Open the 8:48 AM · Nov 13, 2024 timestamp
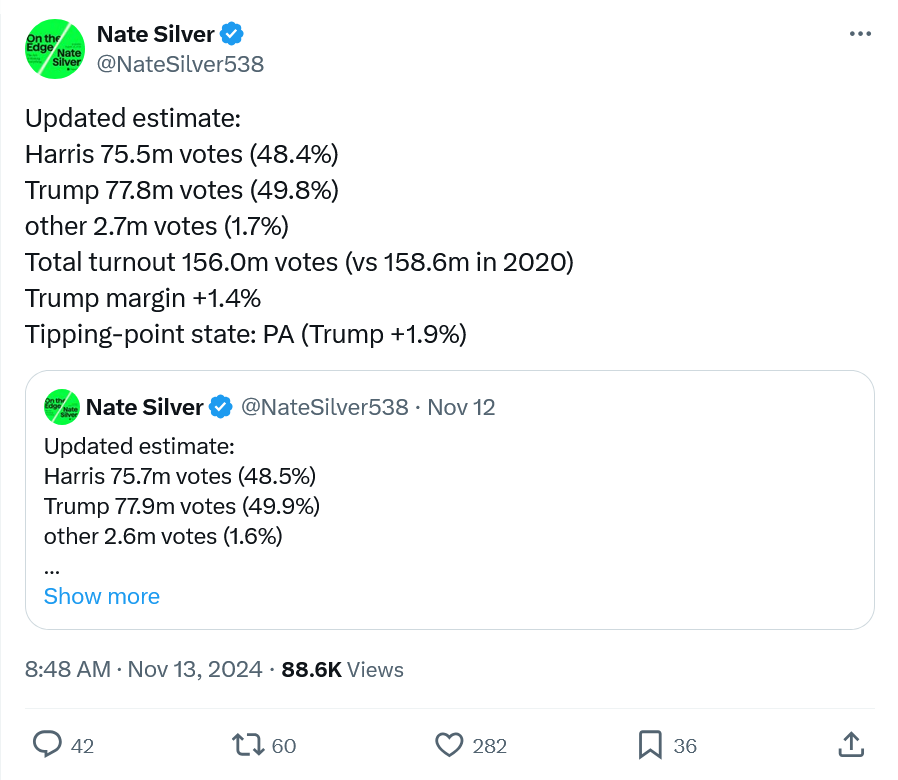Image resolution: width=898 pixels, height=780 pixels. click(x=144, y=670)
